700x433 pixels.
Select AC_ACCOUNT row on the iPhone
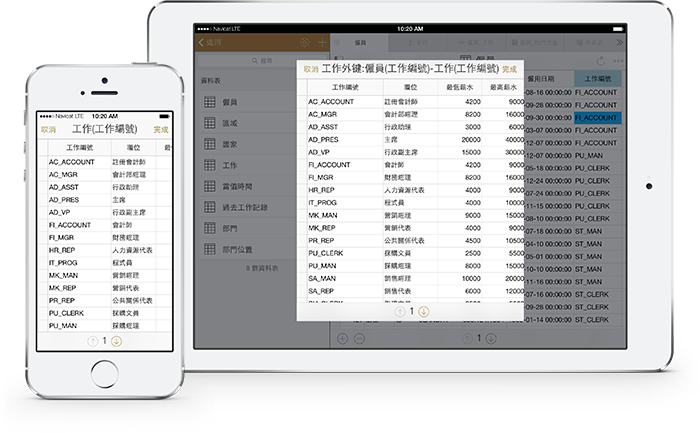click(x=105, y=162)
